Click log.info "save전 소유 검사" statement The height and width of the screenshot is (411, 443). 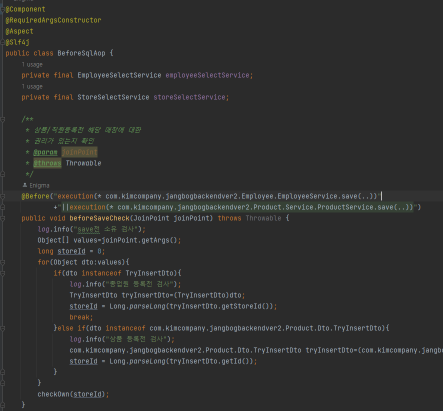[x=91, y=229]
